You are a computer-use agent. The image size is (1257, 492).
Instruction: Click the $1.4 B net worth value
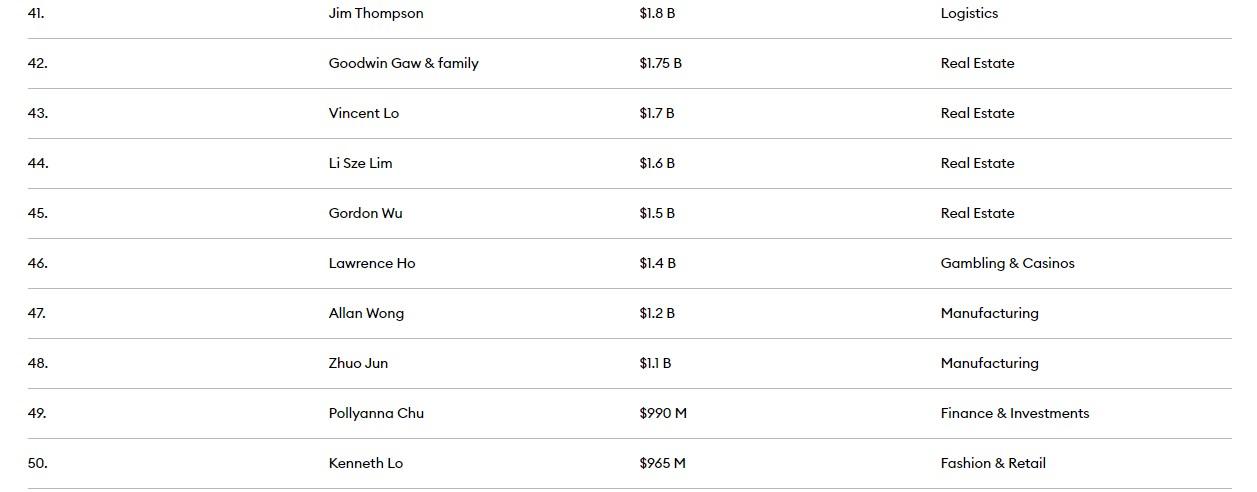657,263
